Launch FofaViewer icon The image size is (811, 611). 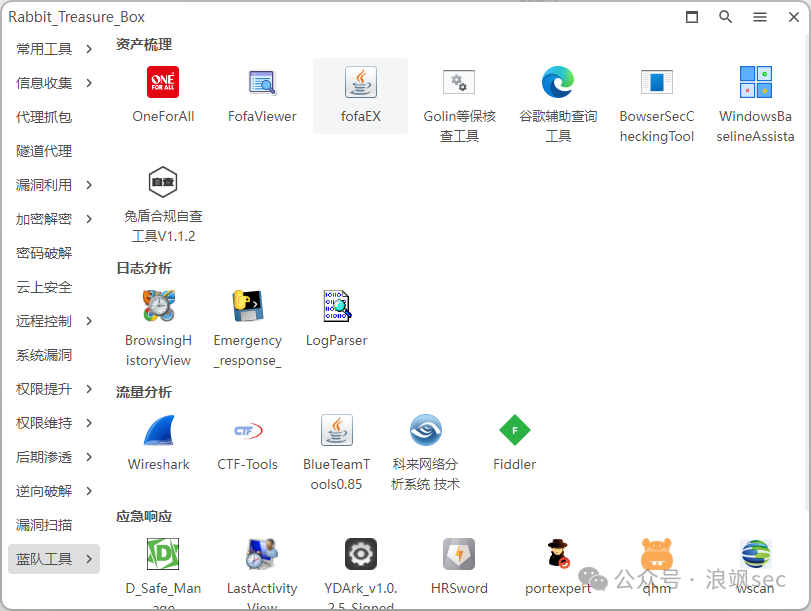pyautogui.click(x=262, y=82)
